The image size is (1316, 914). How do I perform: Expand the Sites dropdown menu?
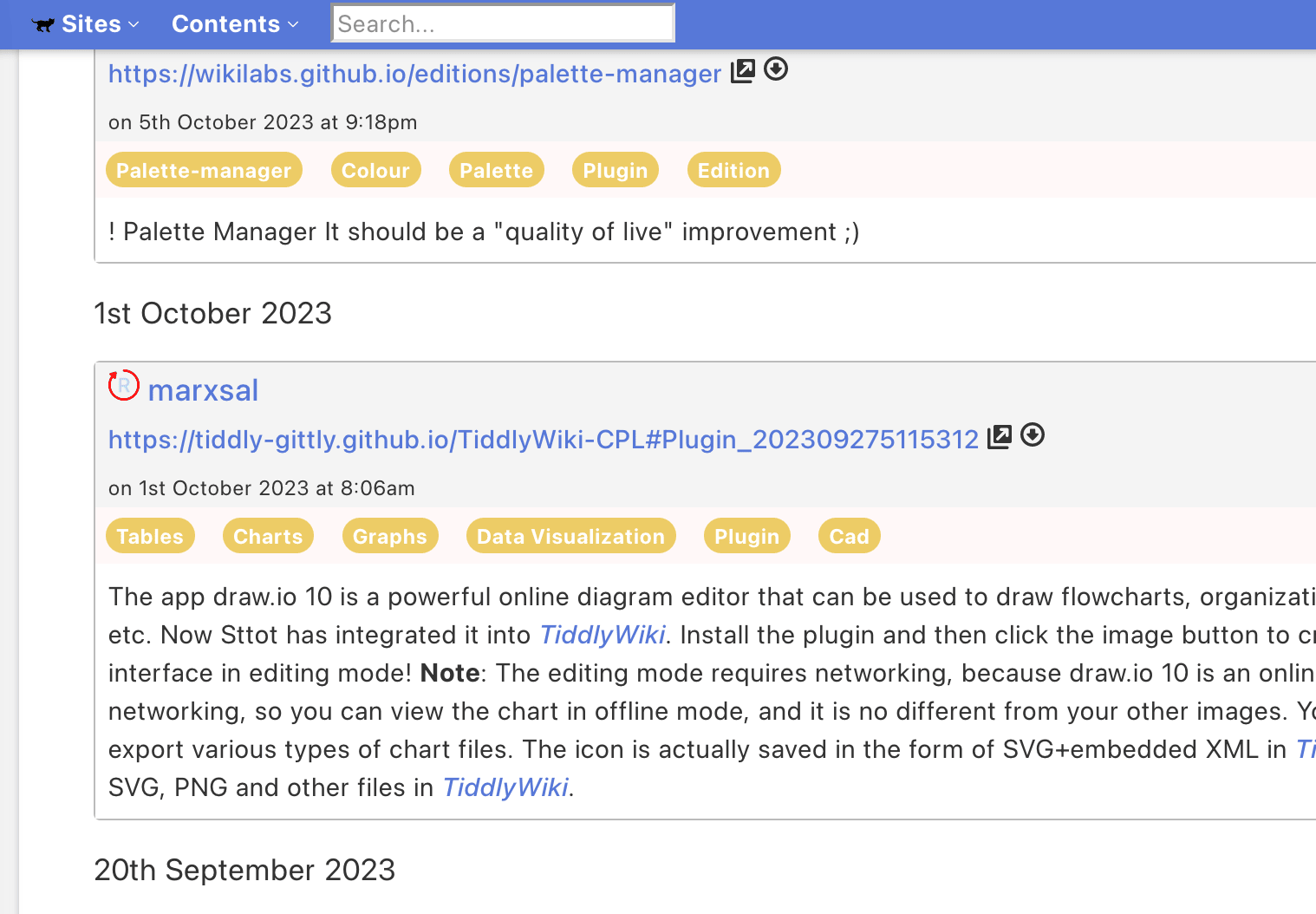pos(99,24)
